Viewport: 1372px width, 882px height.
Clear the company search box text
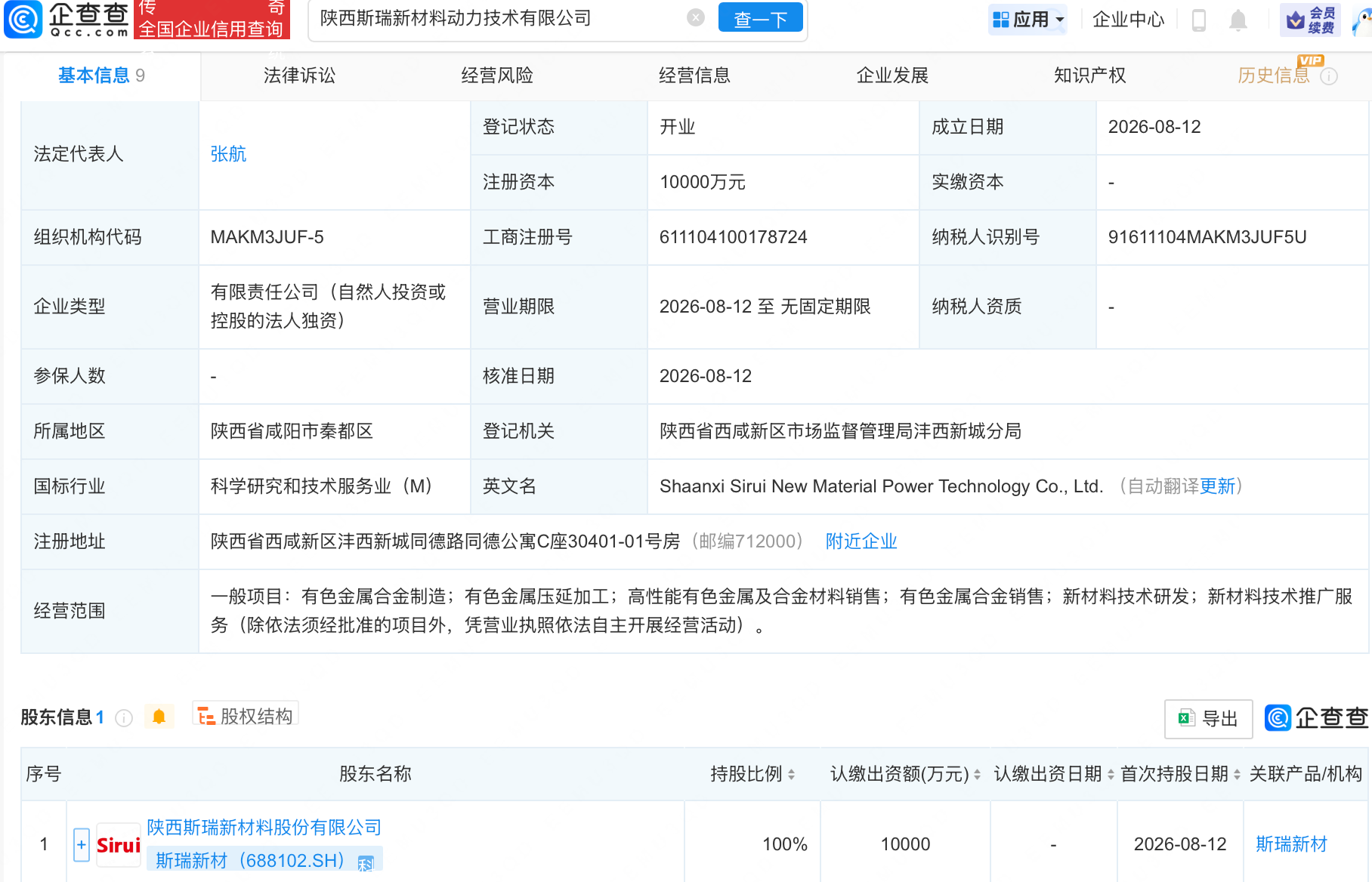(696, 17)
